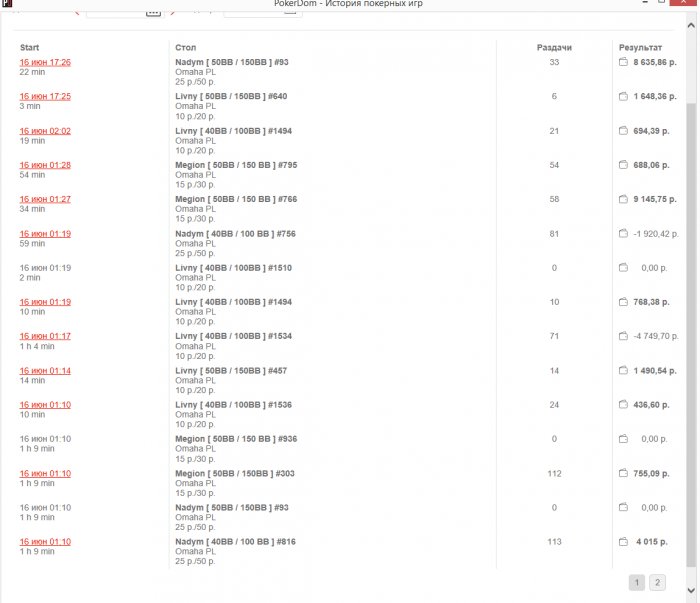Viewport: 700px width, 603px height.
Task: Click the Раздачи column header
Action: (554, 47)
